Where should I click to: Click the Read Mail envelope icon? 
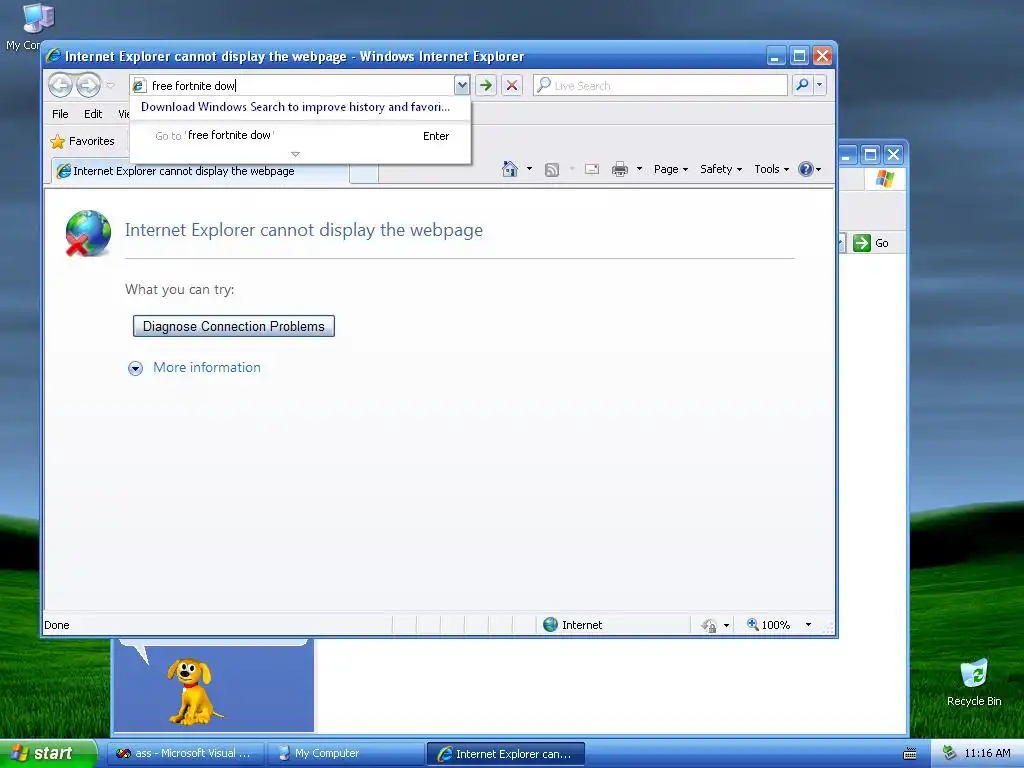click(592, 169)
